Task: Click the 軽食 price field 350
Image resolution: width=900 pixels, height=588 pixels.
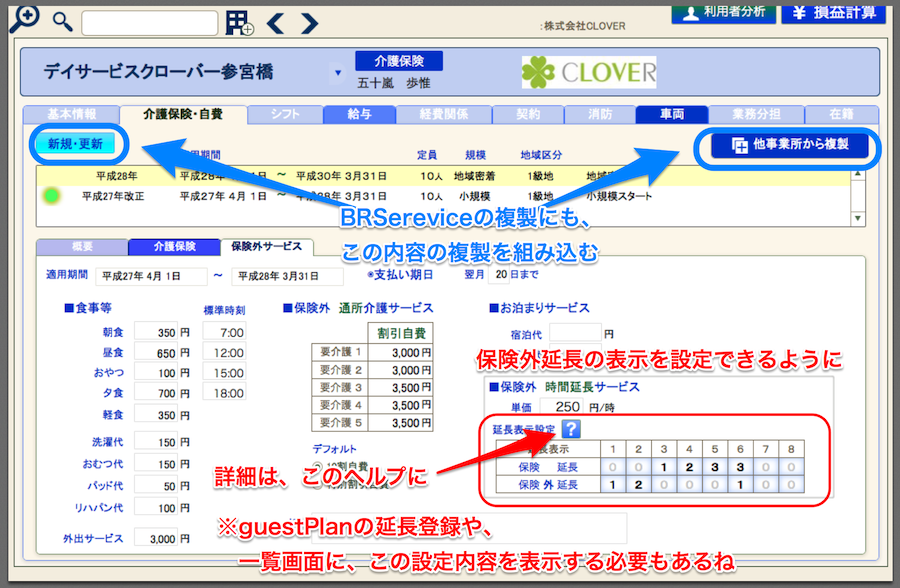Action: (156, 415)
